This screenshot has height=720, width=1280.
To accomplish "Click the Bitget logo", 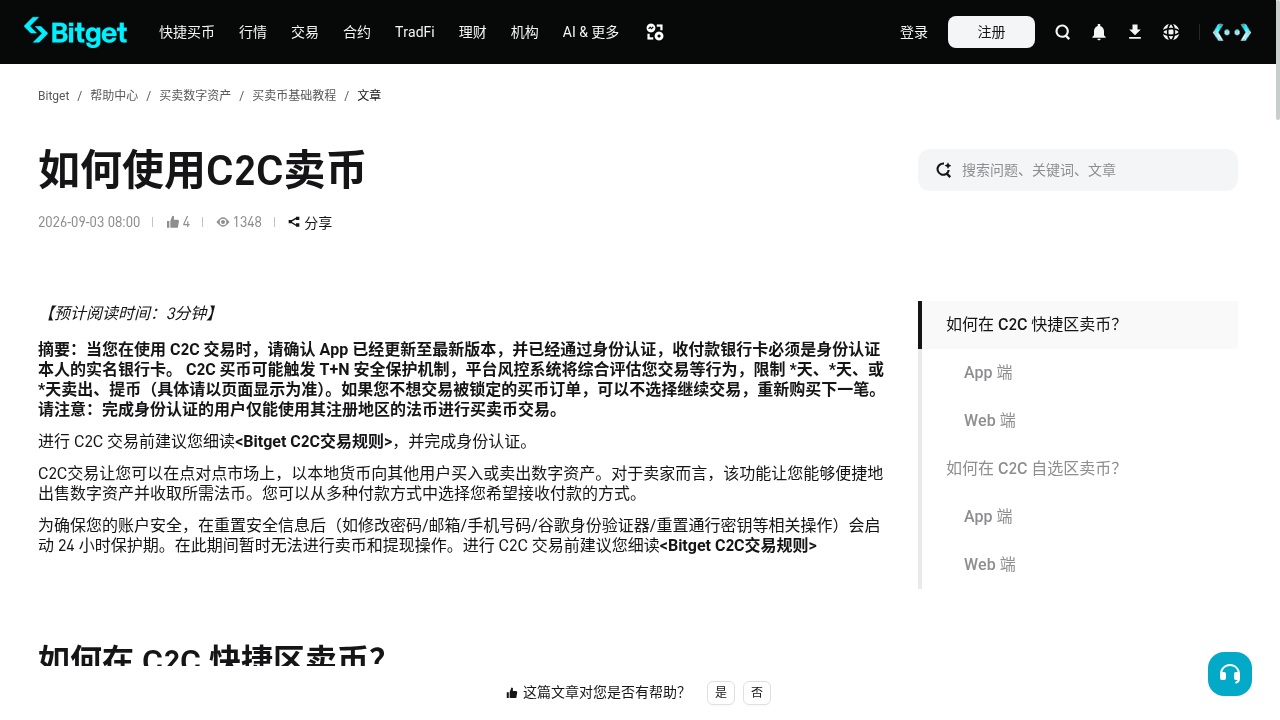I will point(75,32).
